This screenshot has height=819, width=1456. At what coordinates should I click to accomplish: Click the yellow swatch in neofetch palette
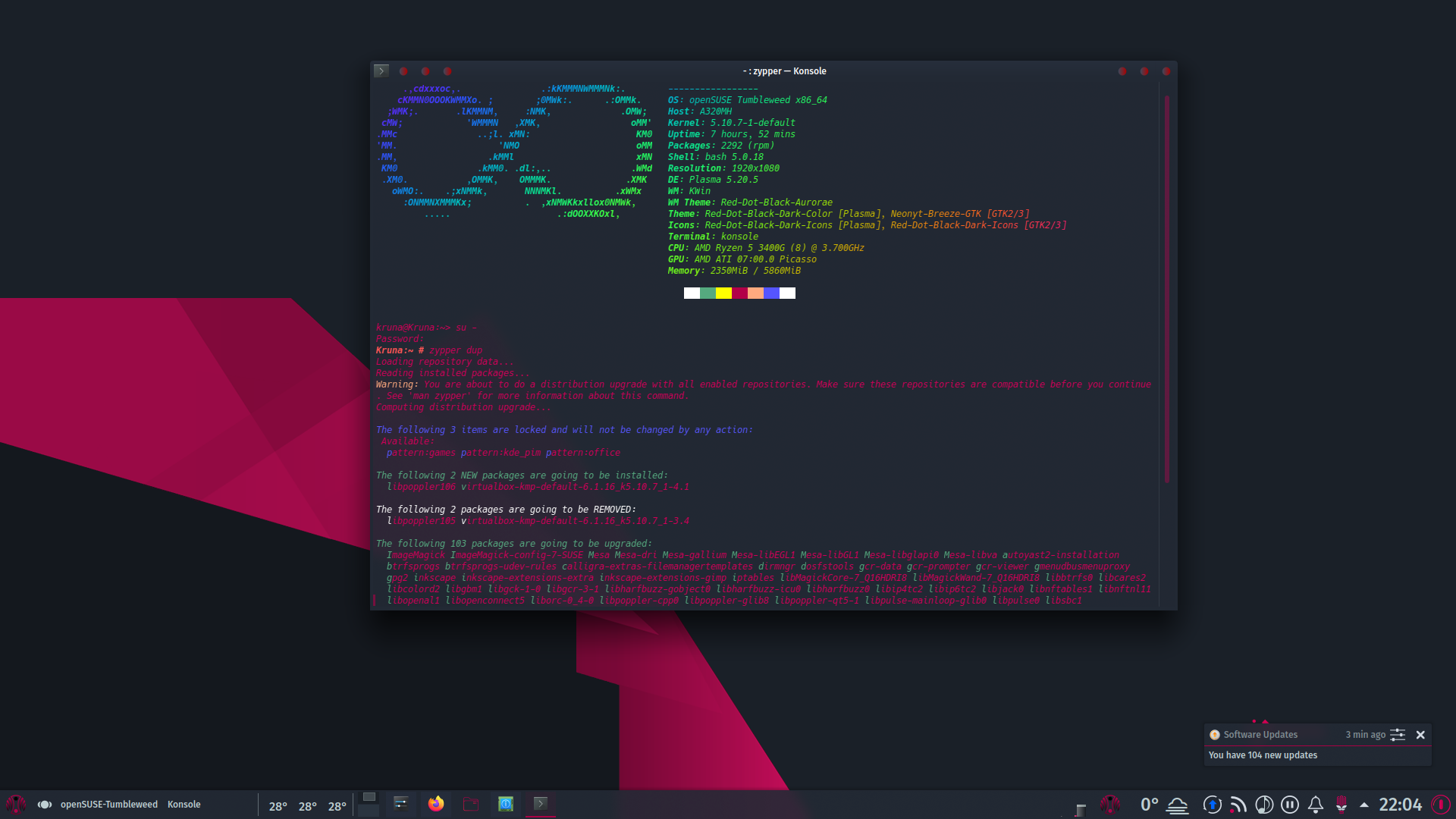[723, 293]
